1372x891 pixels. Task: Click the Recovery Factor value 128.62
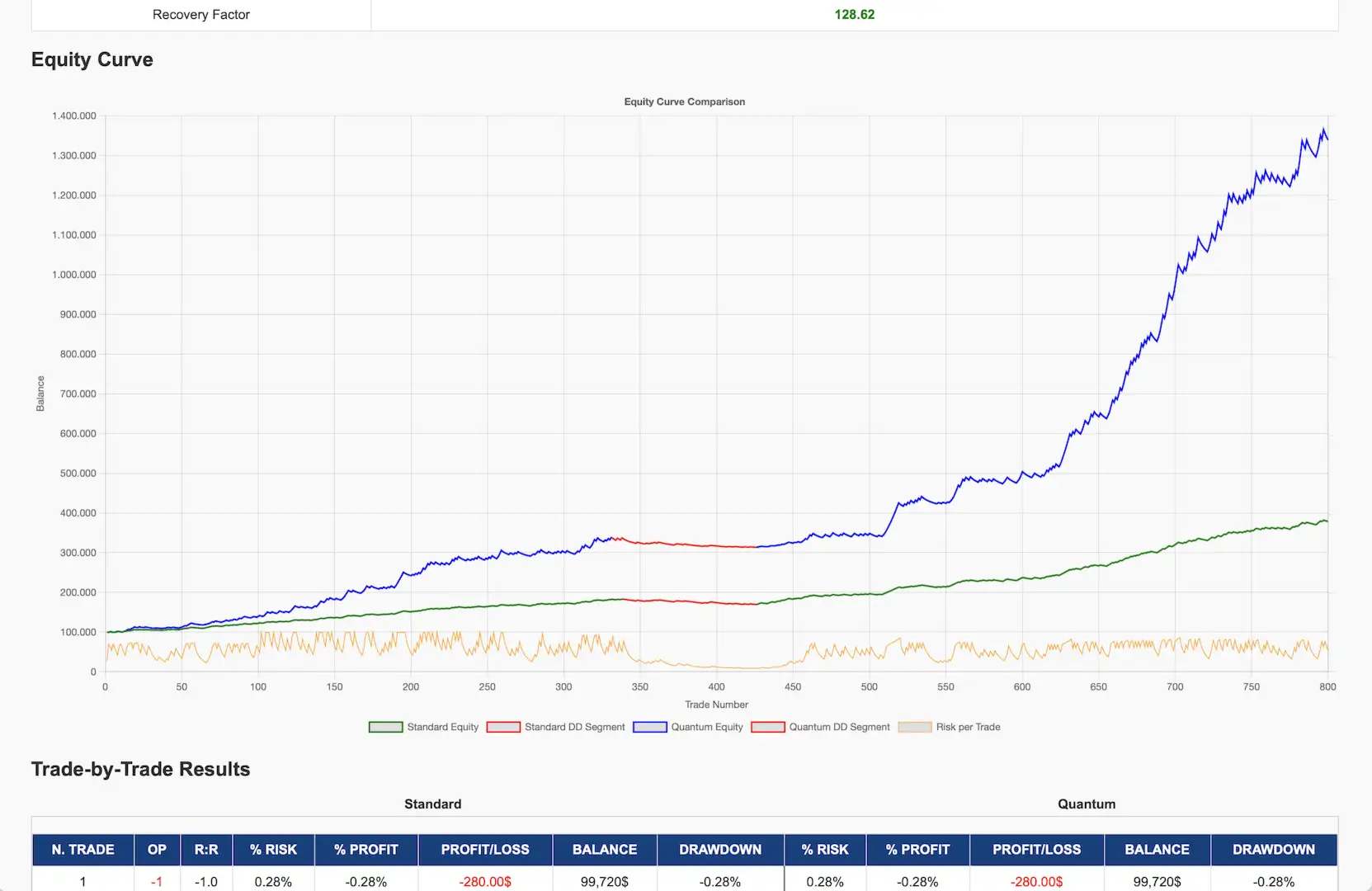854,15
